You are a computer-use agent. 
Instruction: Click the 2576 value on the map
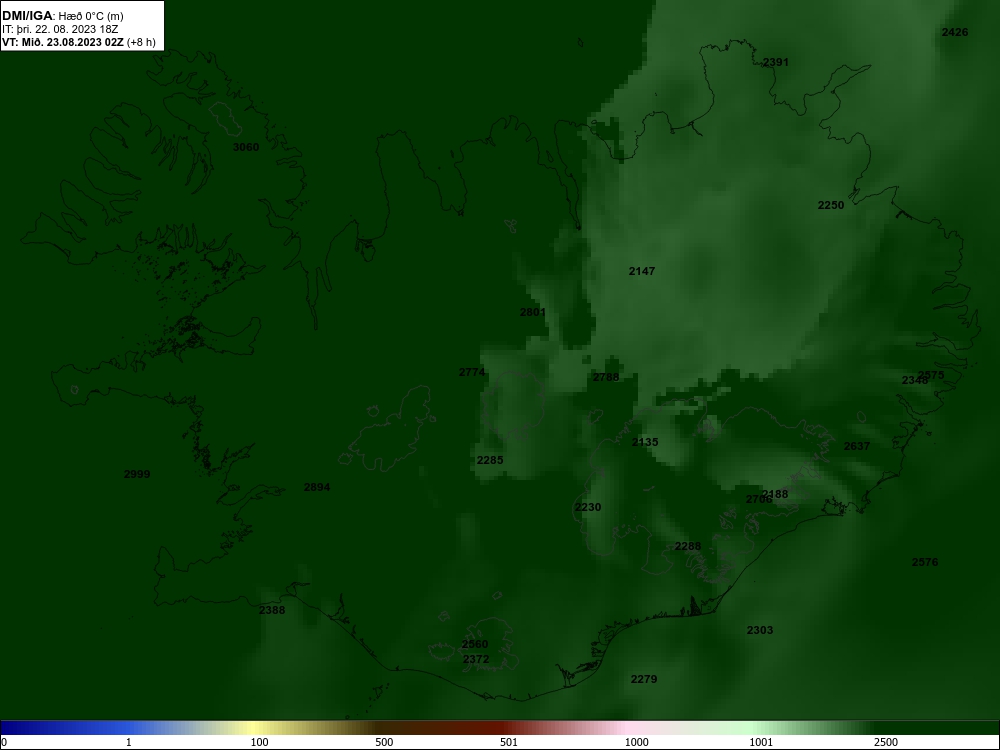925,562
